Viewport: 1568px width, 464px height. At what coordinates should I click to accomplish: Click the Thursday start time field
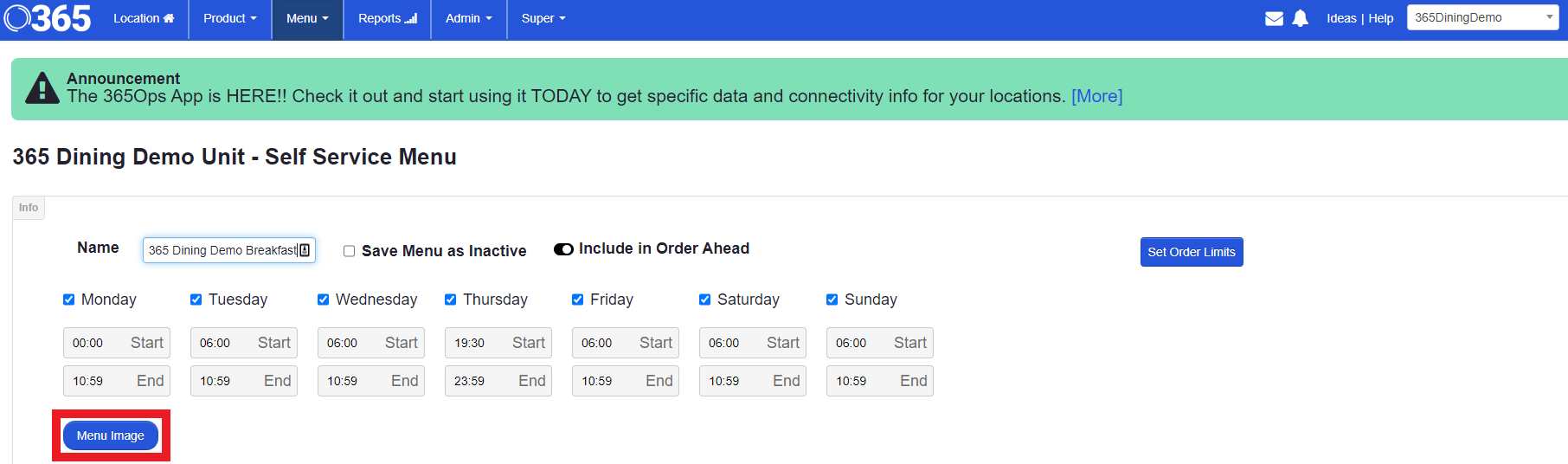click(x=498, y=343)
